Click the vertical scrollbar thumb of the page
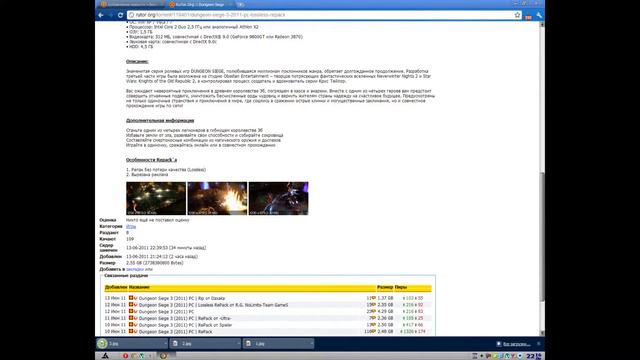Screen dimensions: 640x360 pyautogui.click(x=542, y=237)
